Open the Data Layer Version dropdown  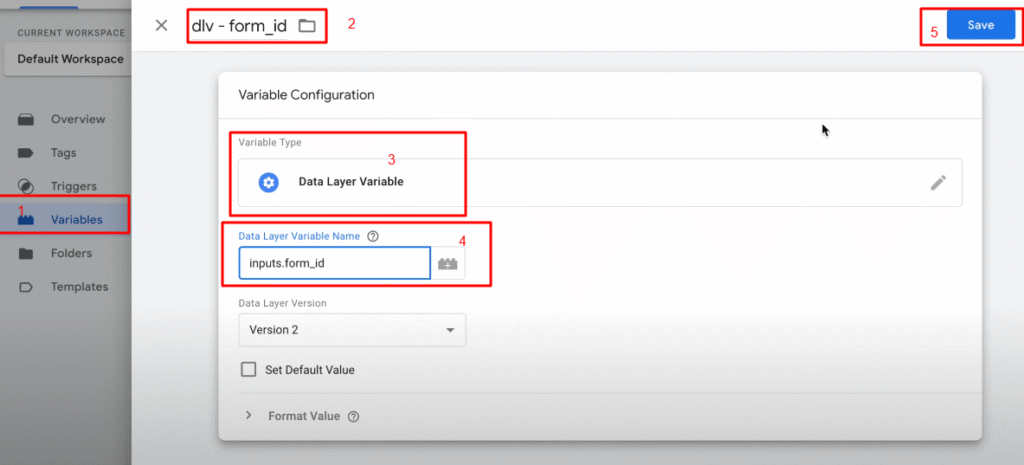[x=352, y=330]
